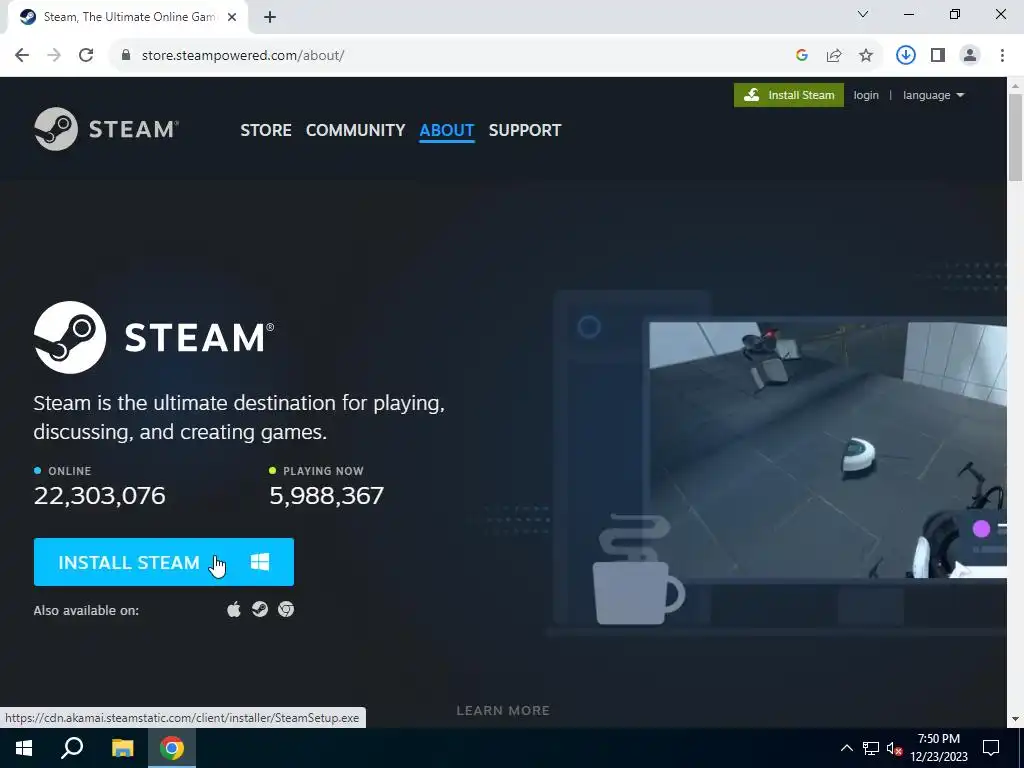This screenshot has width=1024, height=768.
Task: Open the language dropdown
Action: click(x=933, y=95)
